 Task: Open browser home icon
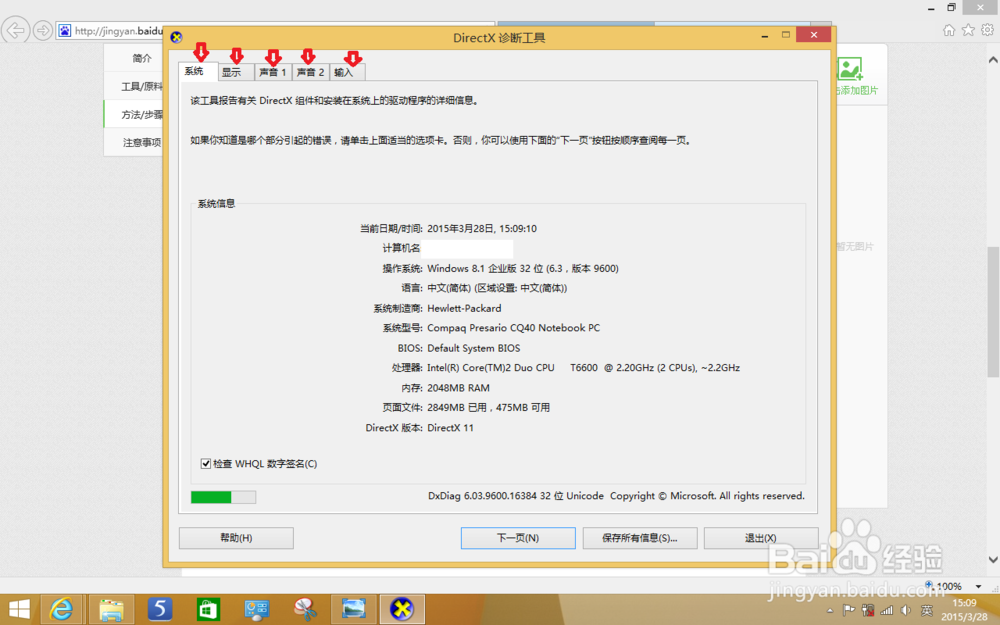[x=949, y=30]
